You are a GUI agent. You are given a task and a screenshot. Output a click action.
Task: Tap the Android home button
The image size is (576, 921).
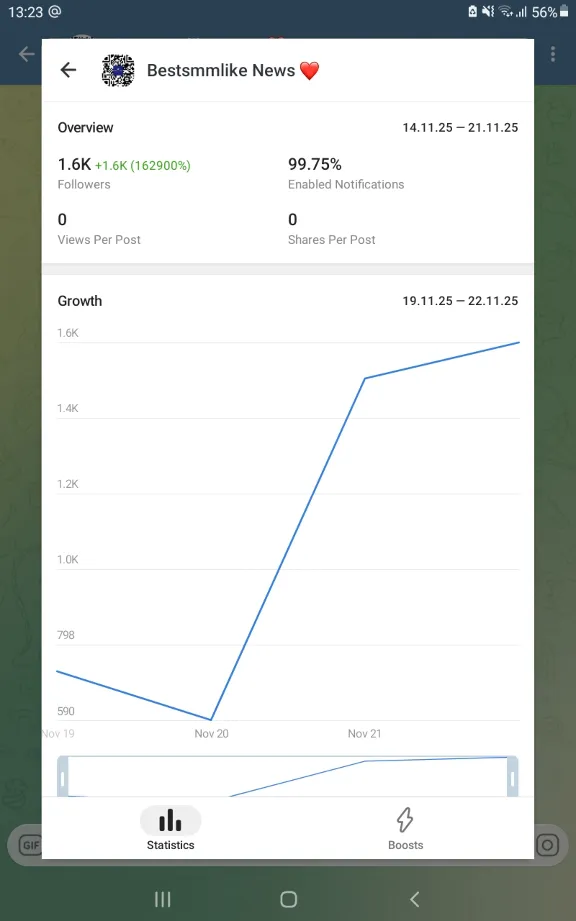[288, 899]
